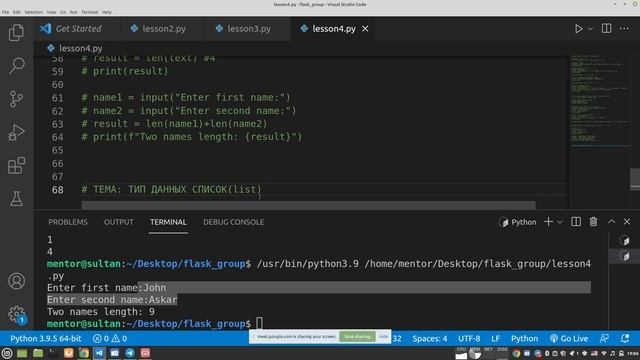
Task: Open the Extensions view
Action: coord(16,165)
